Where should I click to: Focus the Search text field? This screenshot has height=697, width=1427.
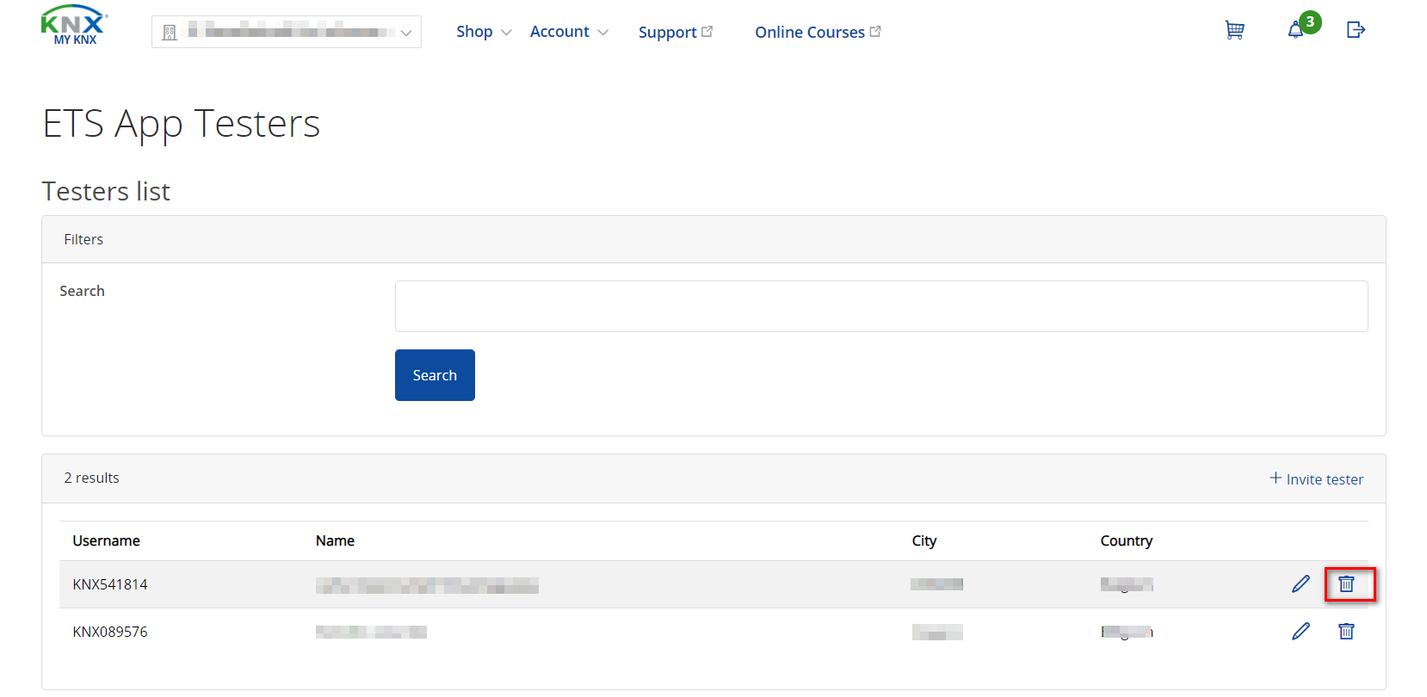pyautogui.click(x=881, y=306)
